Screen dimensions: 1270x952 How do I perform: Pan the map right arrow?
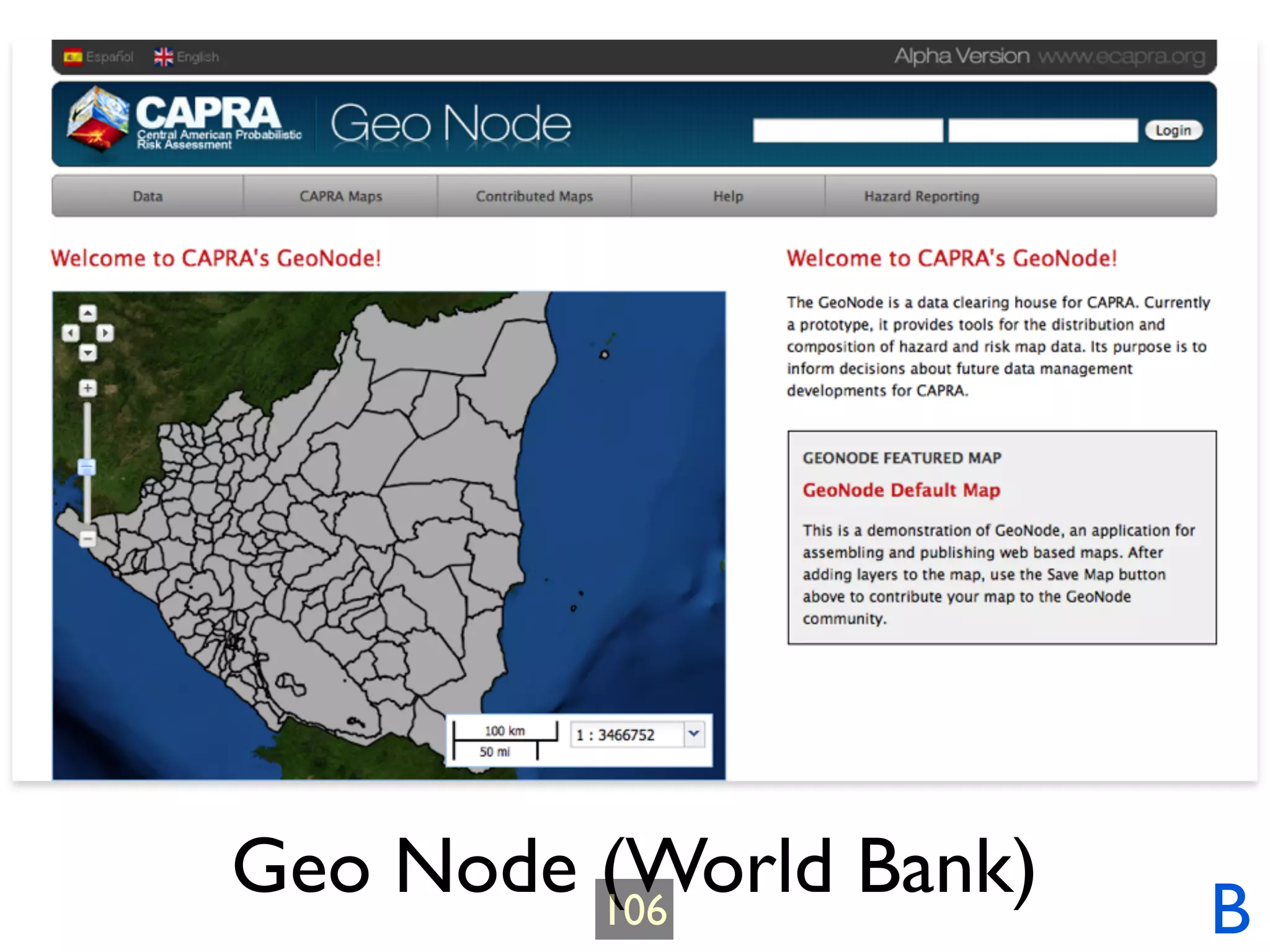tap(105, 333)
